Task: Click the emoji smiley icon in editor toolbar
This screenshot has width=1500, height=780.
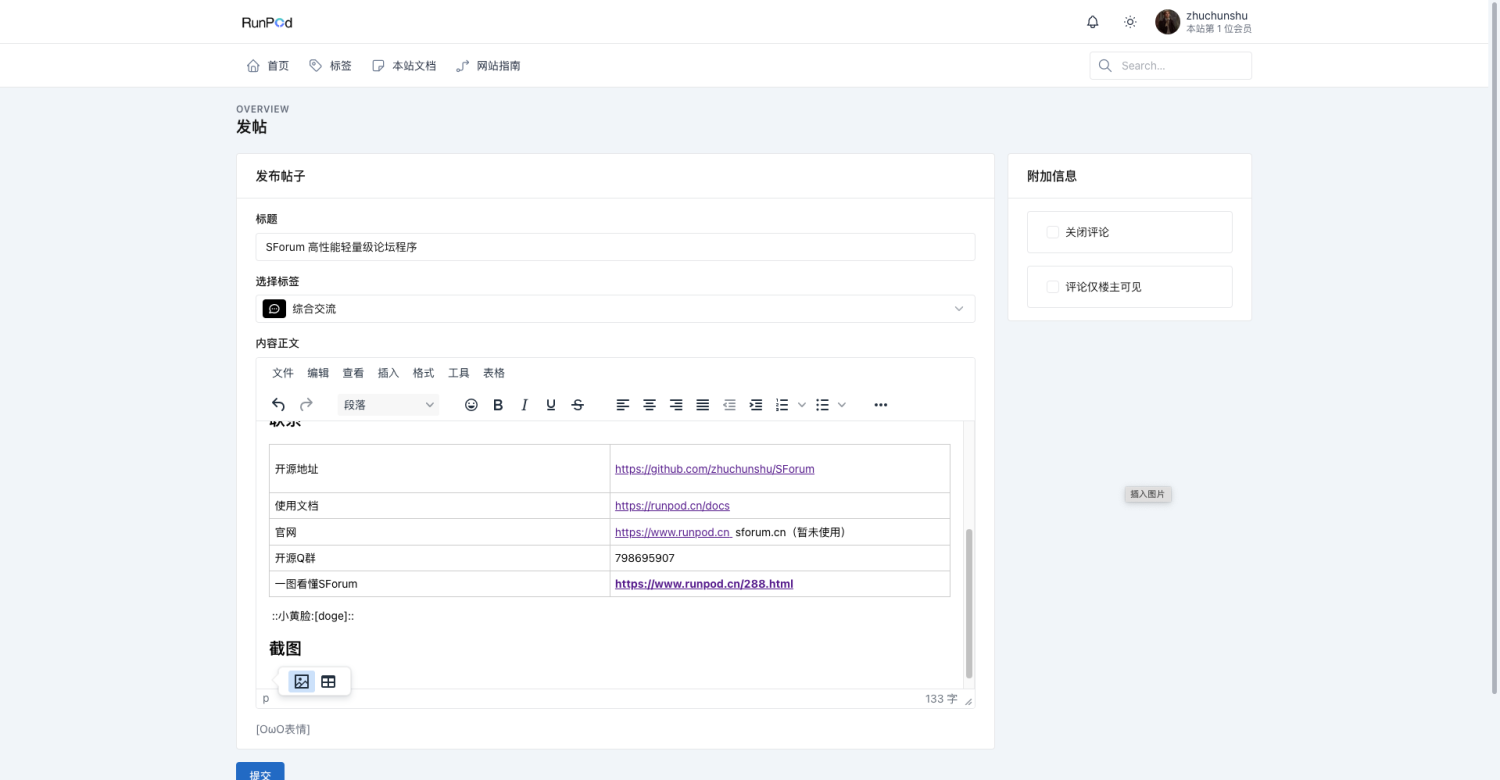Action: coord(471,405)
